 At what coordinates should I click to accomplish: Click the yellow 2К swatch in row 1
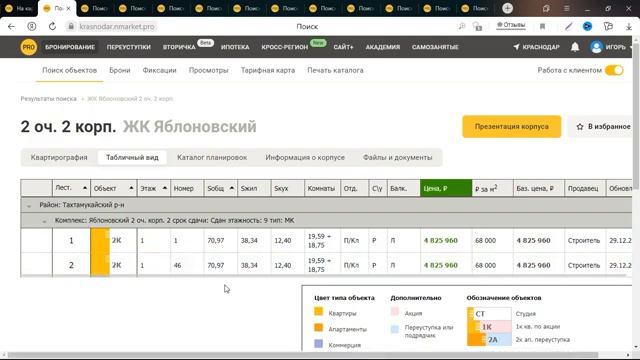[x=100, y=240]
